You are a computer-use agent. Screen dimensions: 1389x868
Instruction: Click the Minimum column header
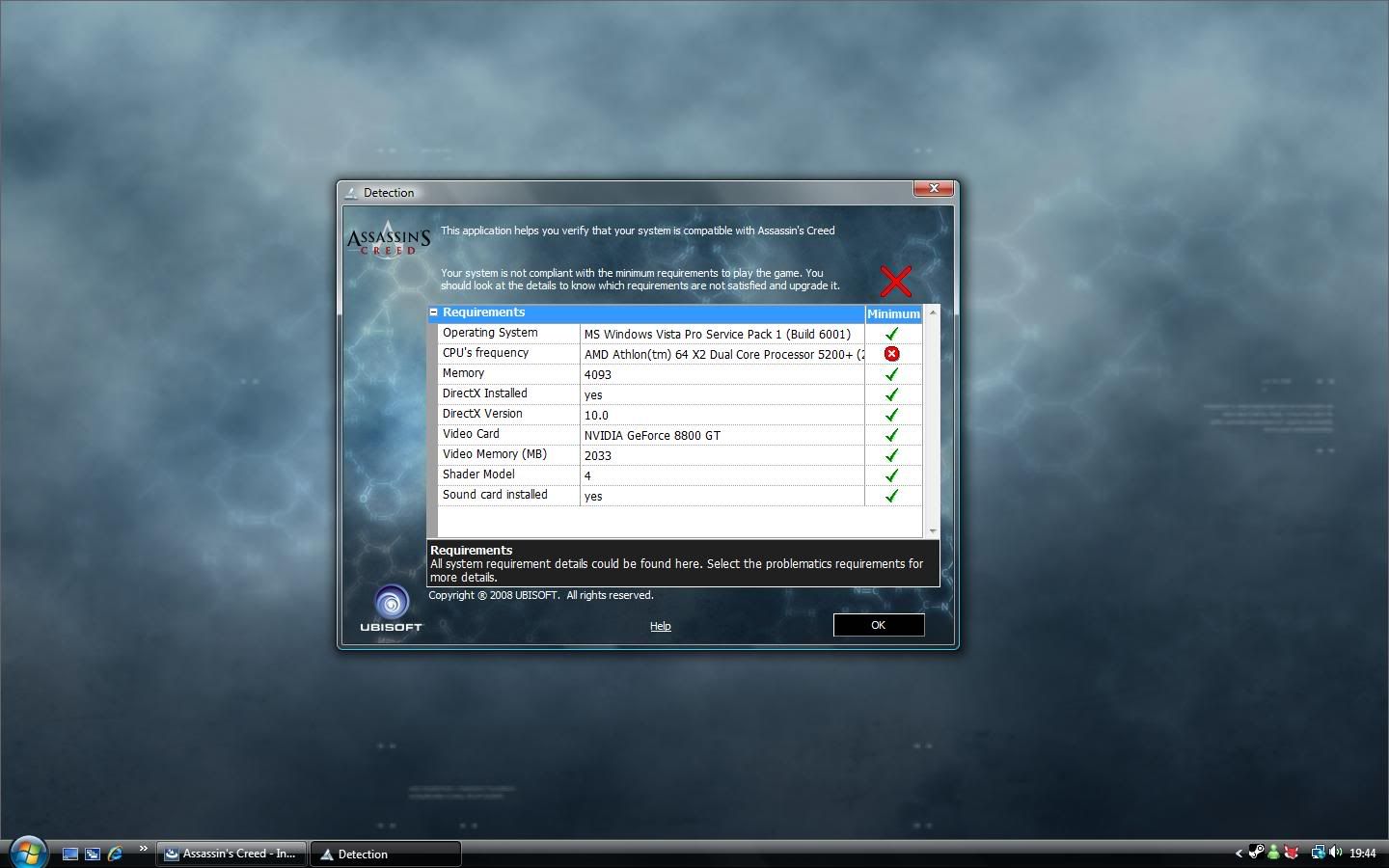[893, 313]
